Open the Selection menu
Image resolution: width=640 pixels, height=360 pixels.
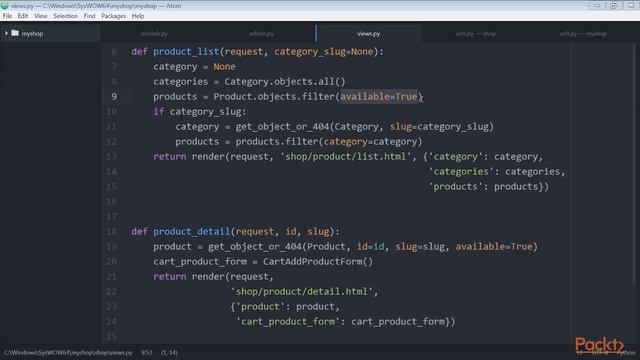tap(65, 16)
